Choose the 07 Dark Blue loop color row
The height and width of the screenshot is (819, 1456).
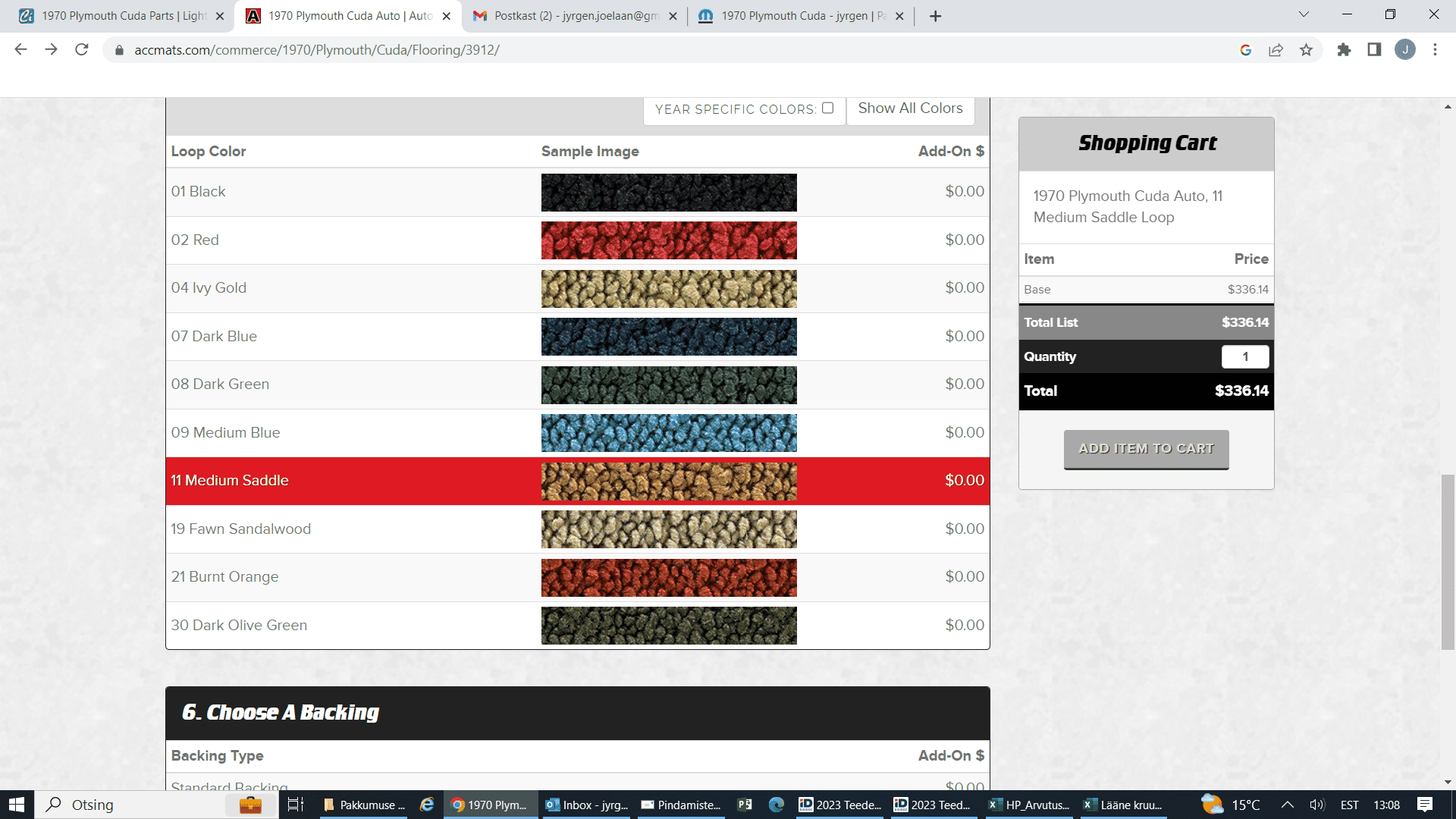click(214, 336)
